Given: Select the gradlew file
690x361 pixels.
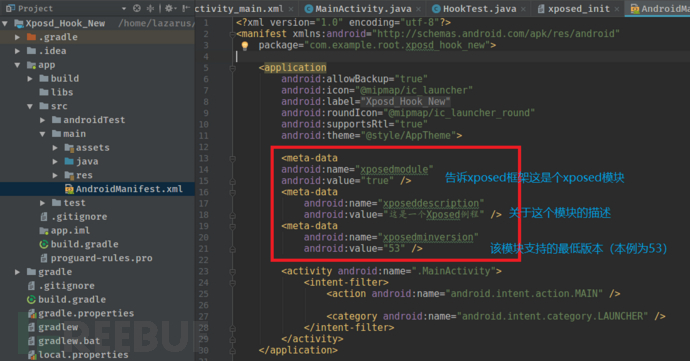Looking at the screenshot, I should click(58, 327).
